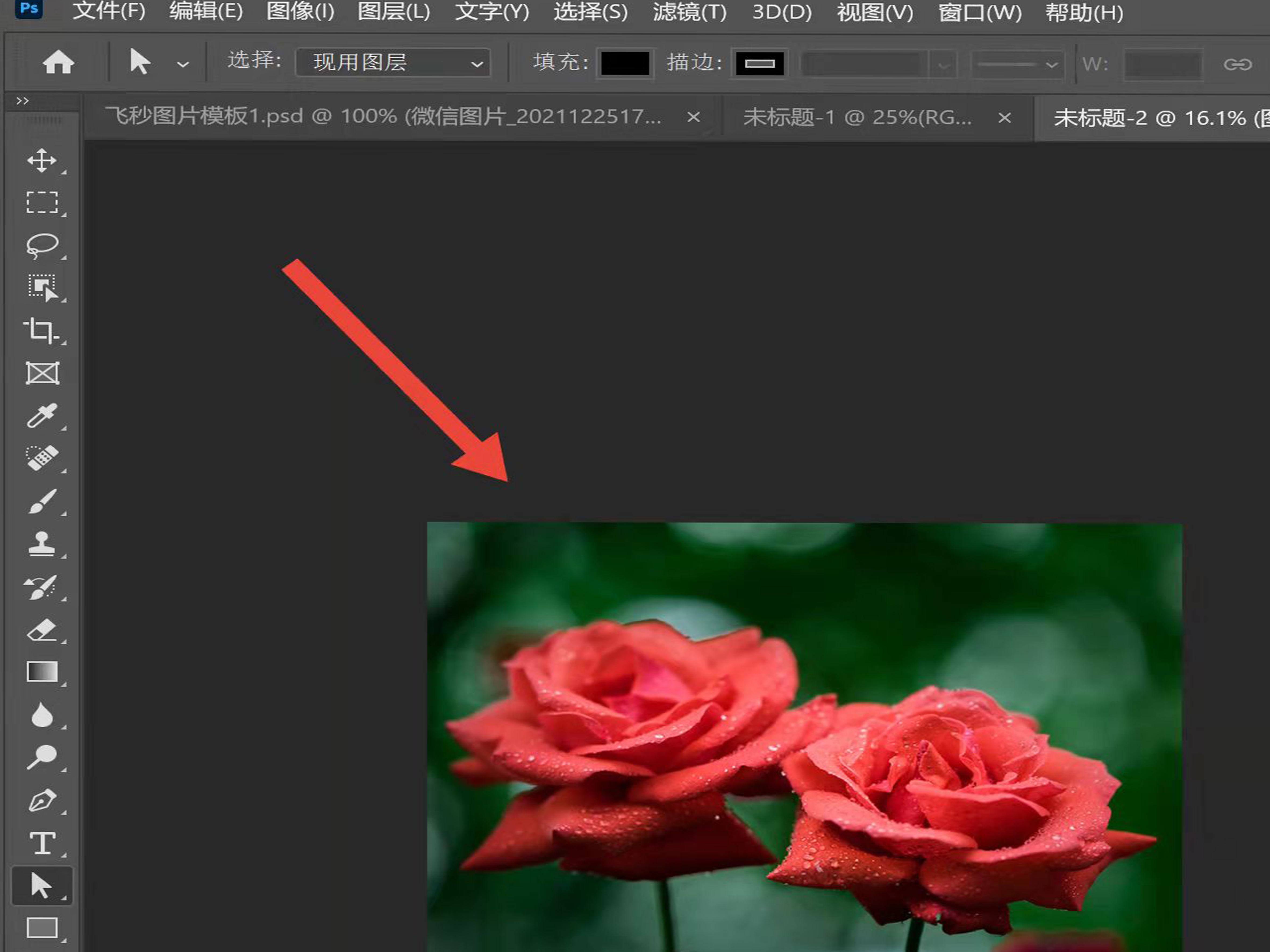Expand the toolbar double-arrow toggle
The width and height of the screenshot is (1270, 952).
pyautogui.click(x=22, y=101)
